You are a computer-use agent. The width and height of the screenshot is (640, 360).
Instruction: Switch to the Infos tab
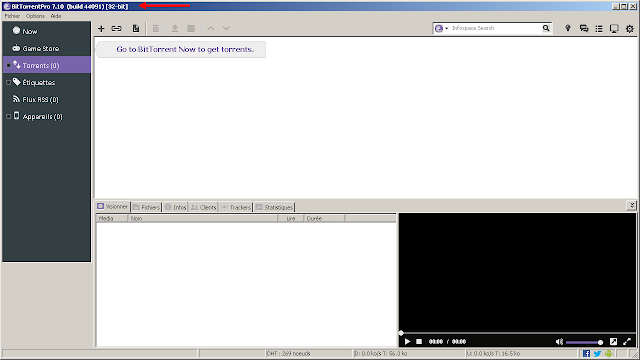176,207
